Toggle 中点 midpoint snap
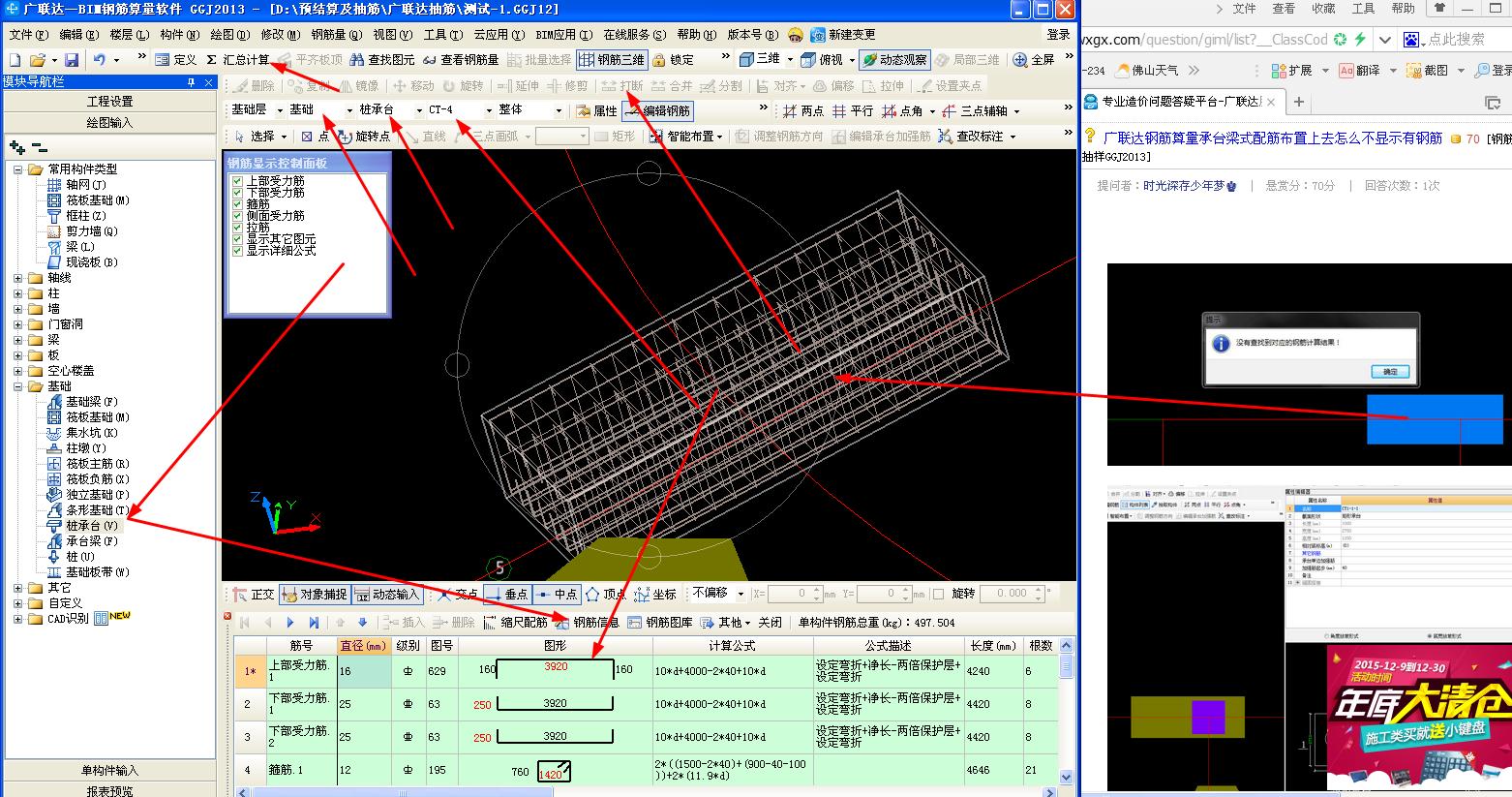 tap(557, 594)
